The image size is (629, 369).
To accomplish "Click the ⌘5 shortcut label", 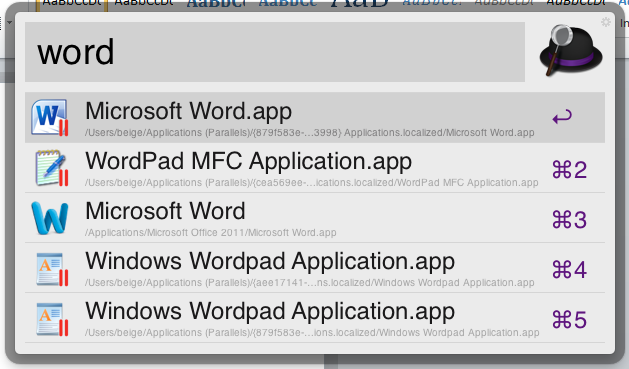I will [x=570, y=320].
